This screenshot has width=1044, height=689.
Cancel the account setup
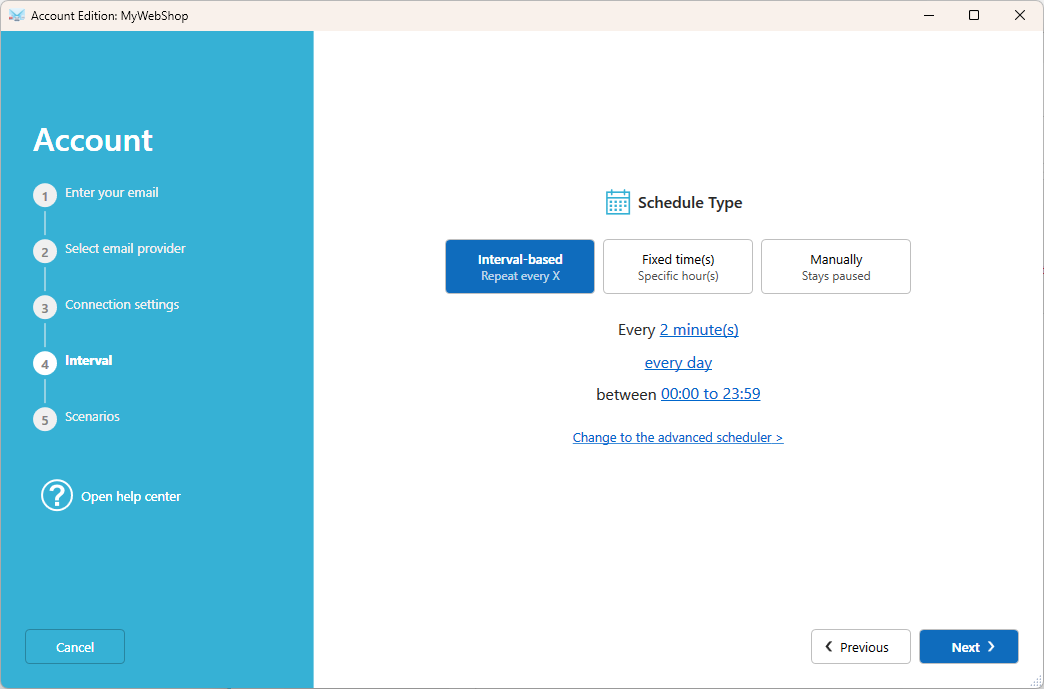[75, 646]
